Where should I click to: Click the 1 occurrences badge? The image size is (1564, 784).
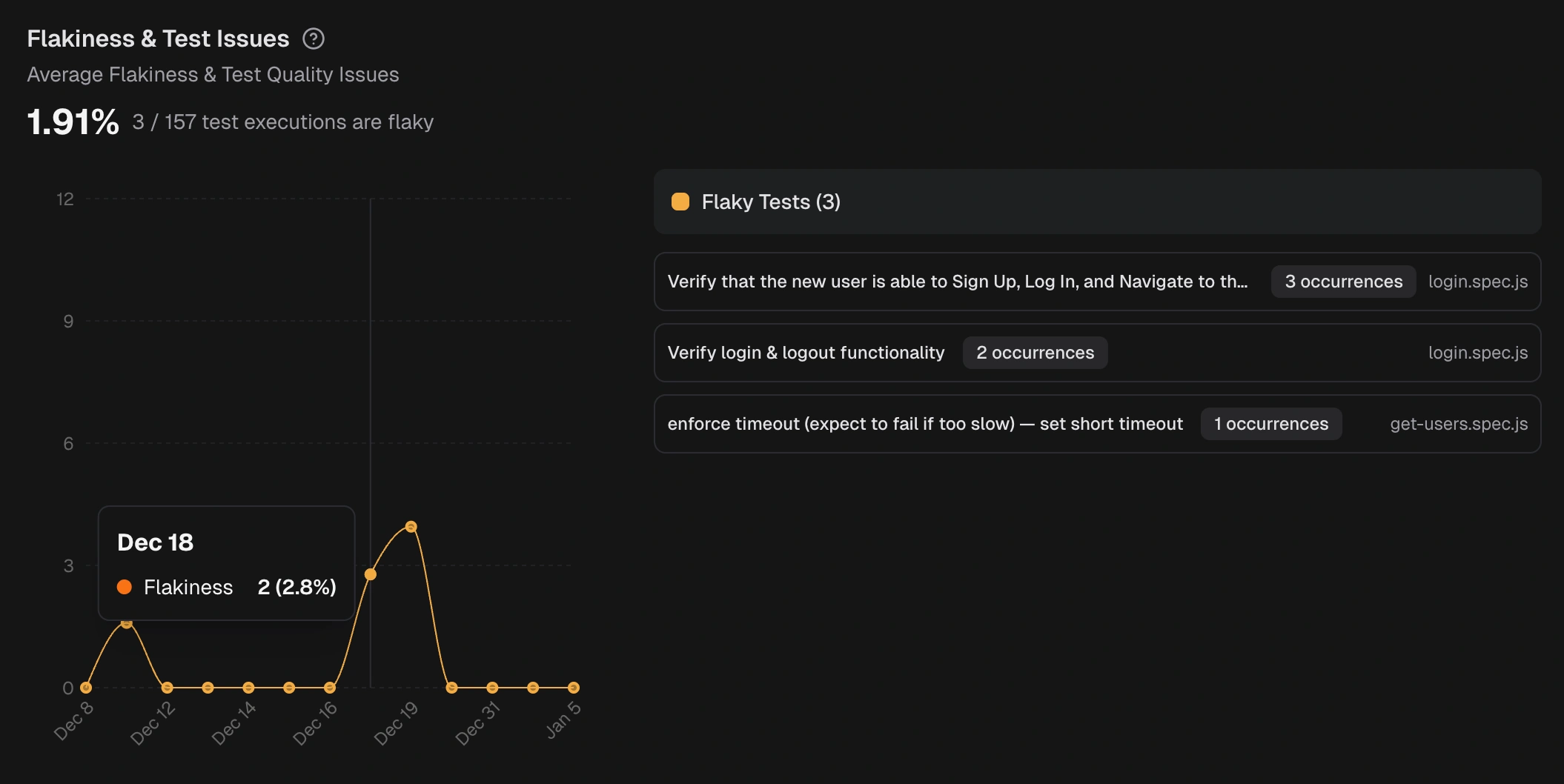1270,423
